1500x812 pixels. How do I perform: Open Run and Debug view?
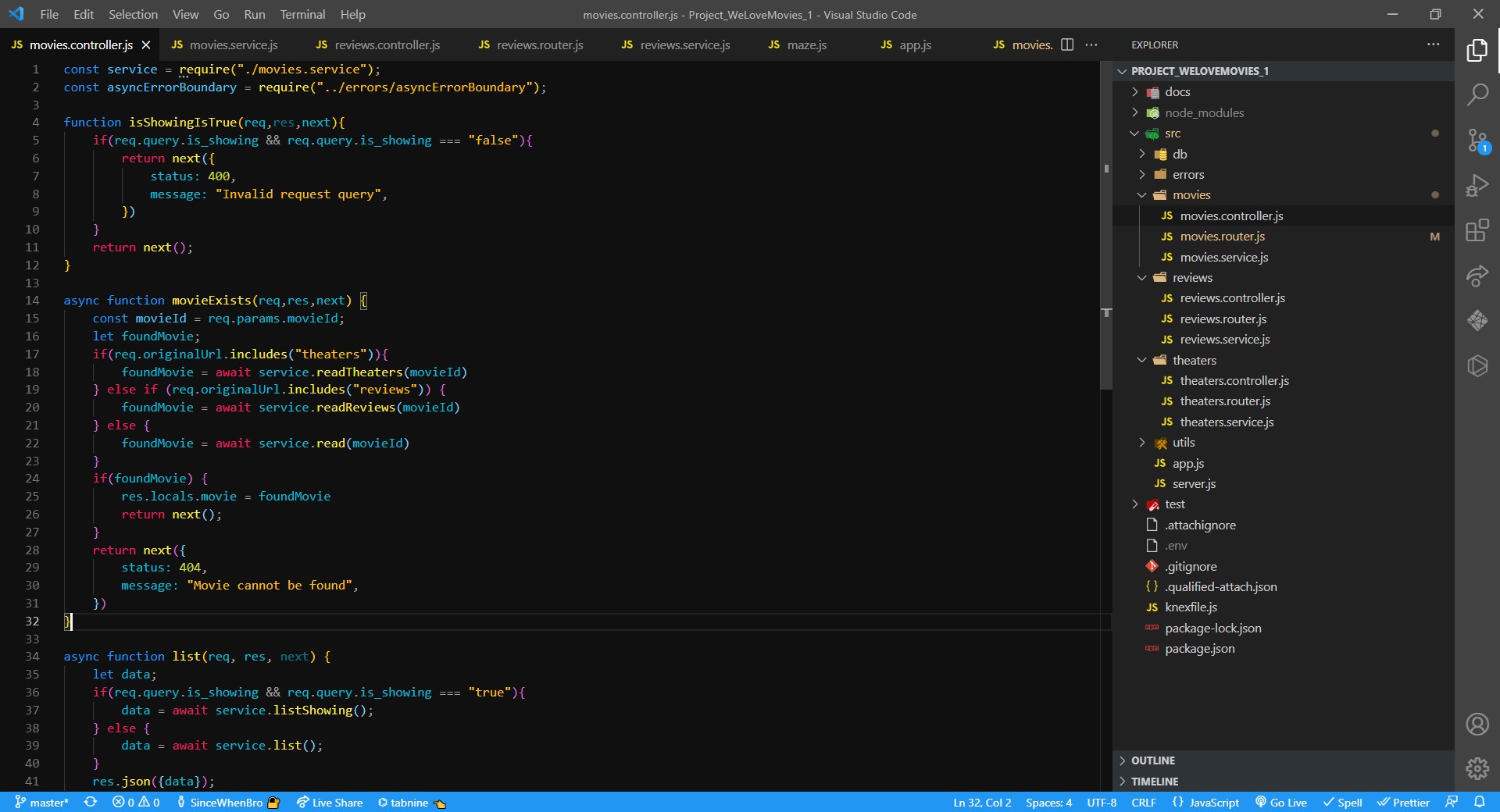pyautogui.click(x=1477, y=186)
